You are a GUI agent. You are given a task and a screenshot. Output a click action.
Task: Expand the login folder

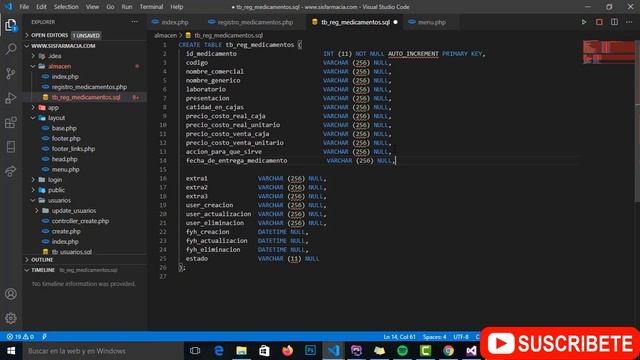[x=55, y=180]
